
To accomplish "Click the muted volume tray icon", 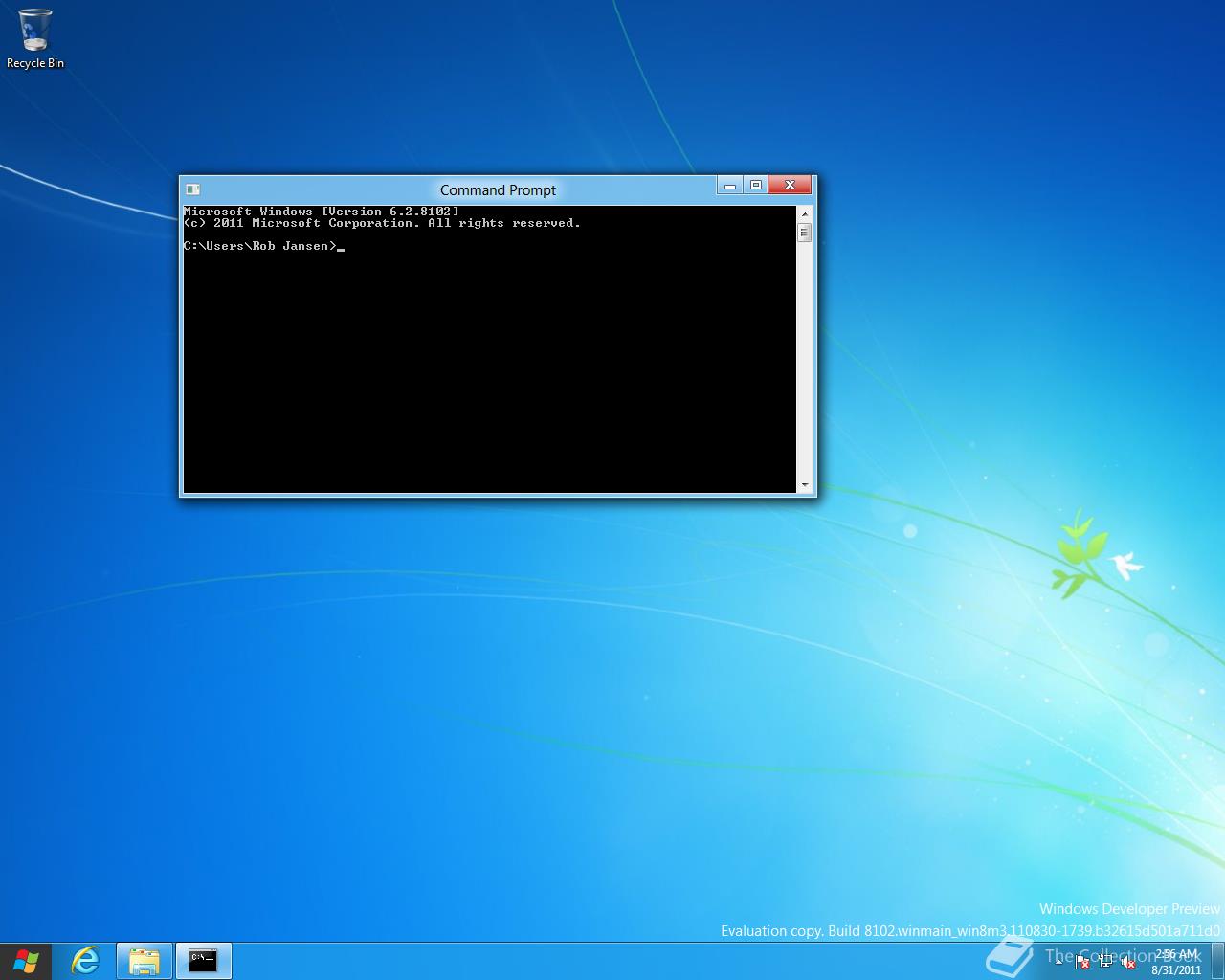I will [x=1127, y=962].
